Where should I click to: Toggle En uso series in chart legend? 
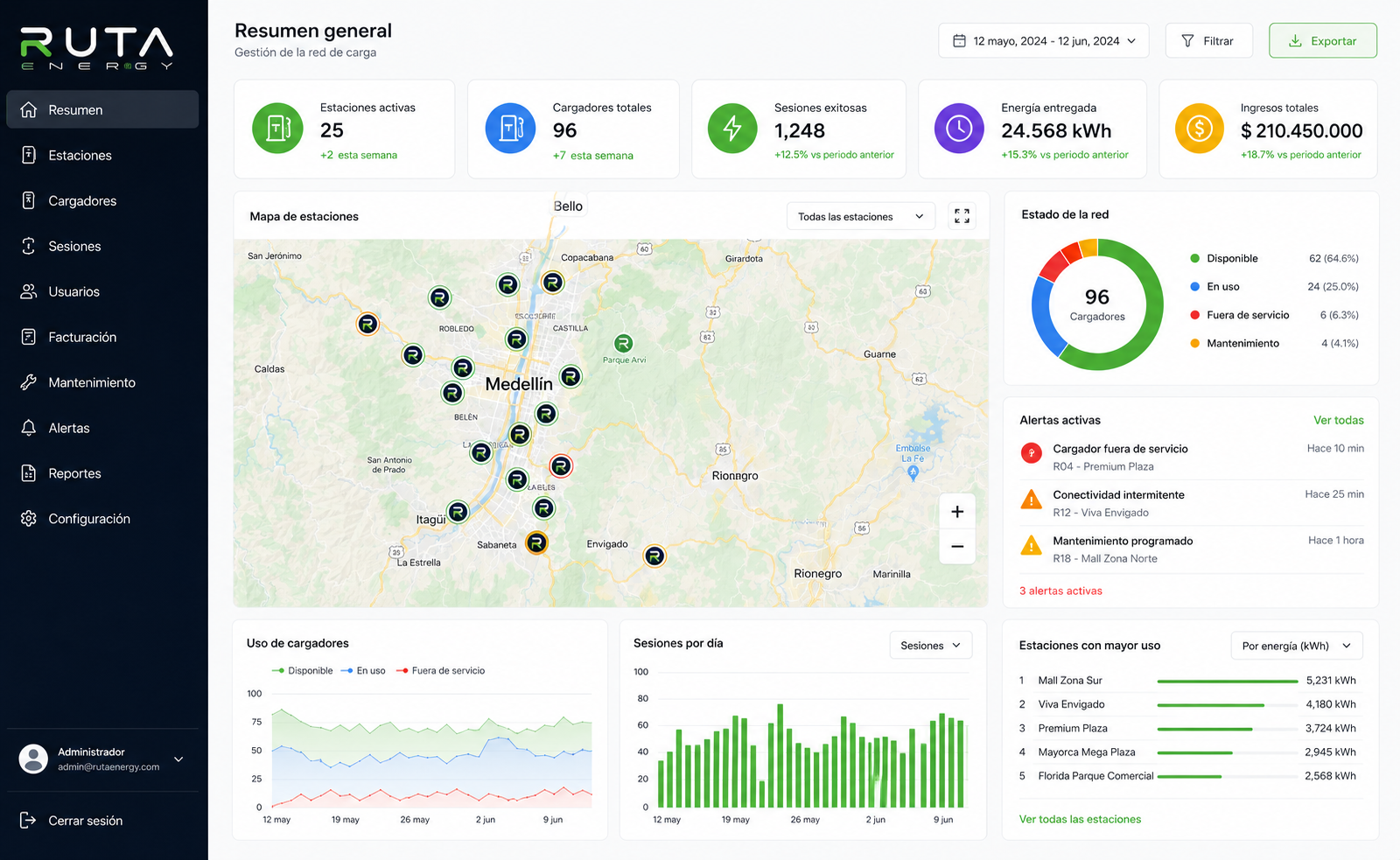tap(363, 671)
